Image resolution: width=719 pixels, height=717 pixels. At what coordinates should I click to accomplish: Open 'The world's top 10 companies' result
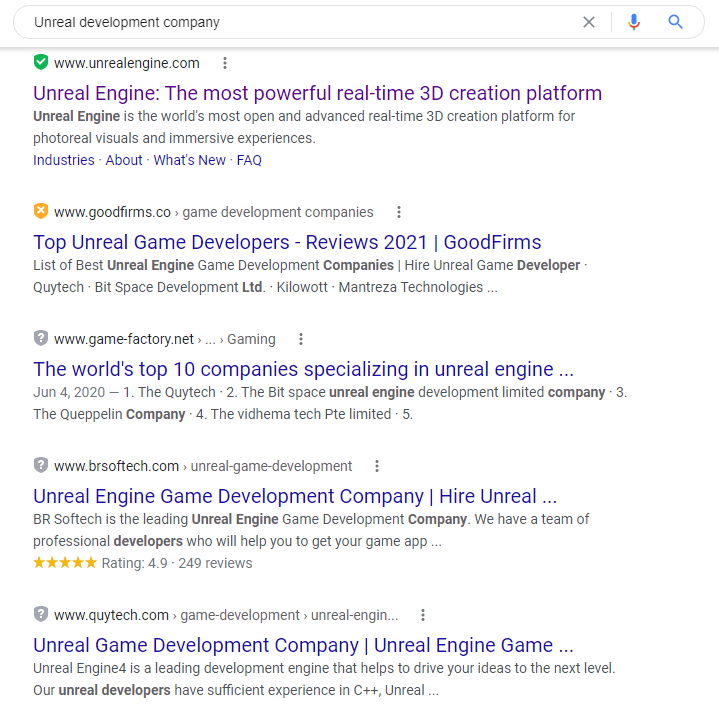[x=303, y=369]
